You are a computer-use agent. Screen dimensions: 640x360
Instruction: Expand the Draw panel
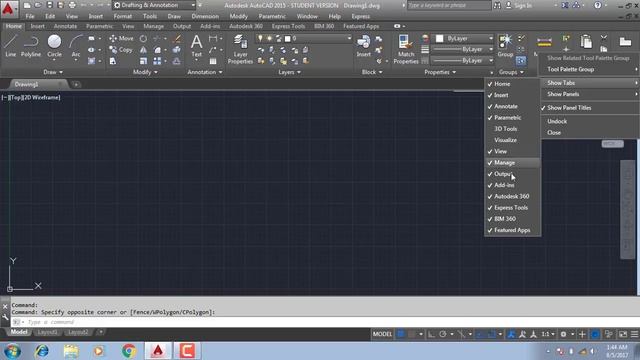[x=53, y=72]
